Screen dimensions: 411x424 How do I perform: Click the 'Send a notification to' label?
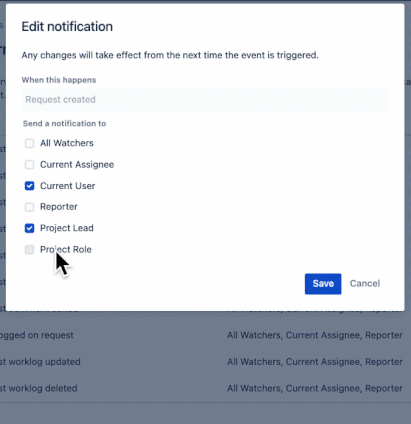pyautogui.click(x=64, y=124)
